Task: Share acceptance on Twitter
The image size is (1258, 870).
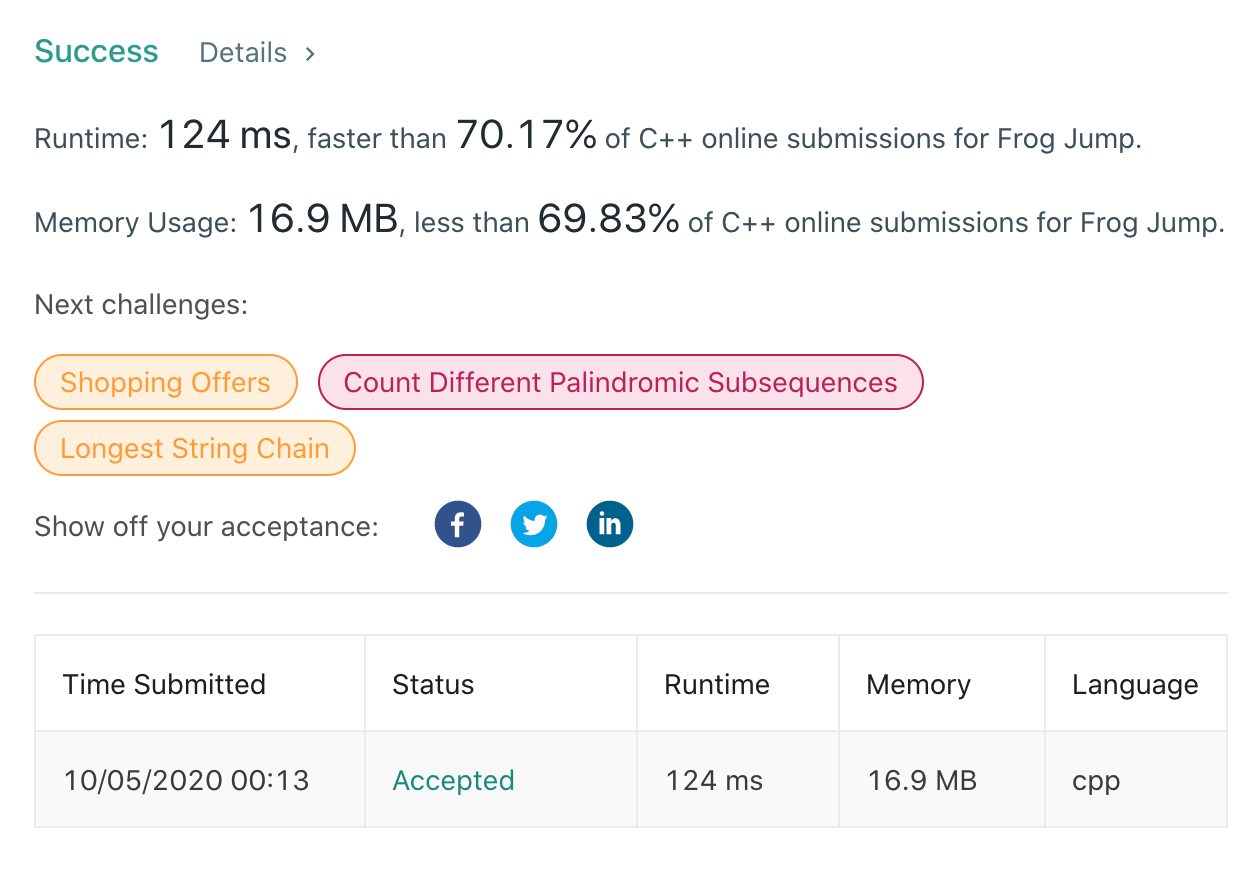Action: click(533, 523)
